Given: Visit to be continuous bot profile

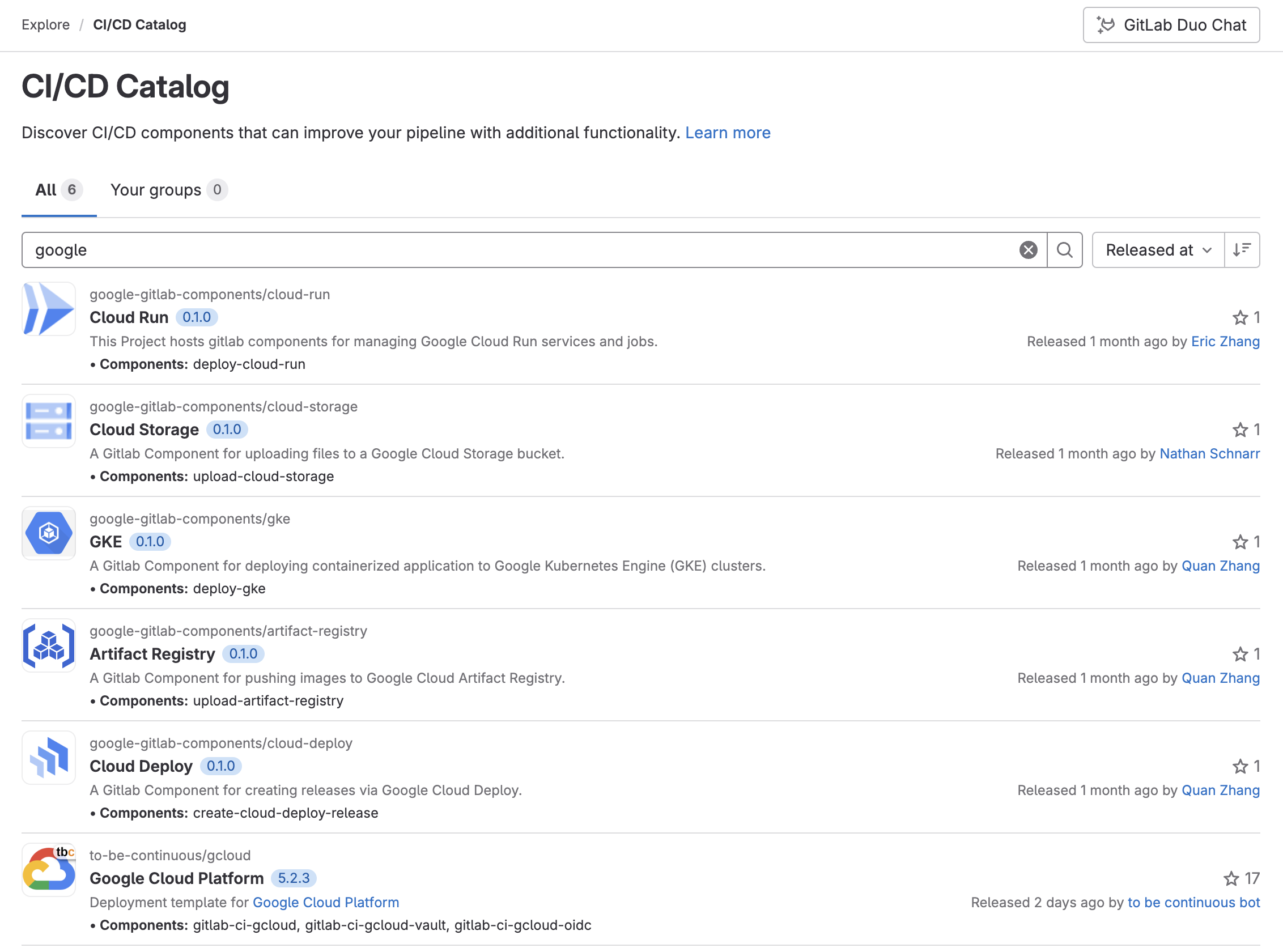Looking at the screenshot, I should click(1193, 904).
